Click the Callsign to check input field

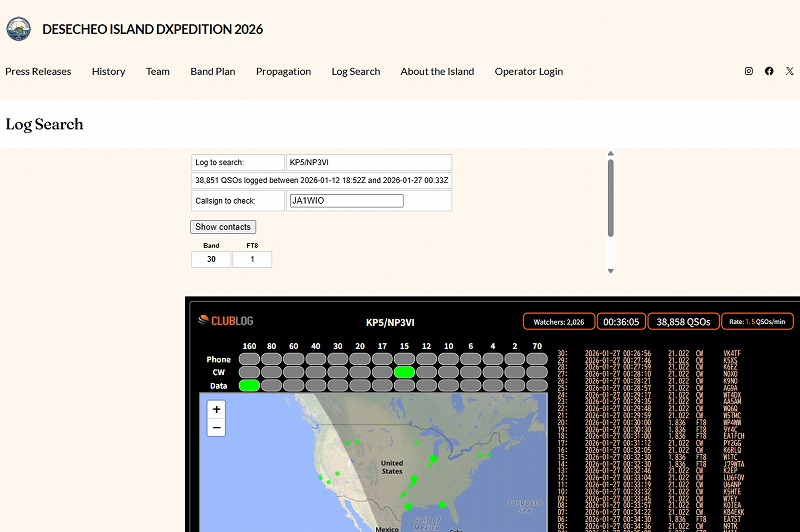coord(346,201)
